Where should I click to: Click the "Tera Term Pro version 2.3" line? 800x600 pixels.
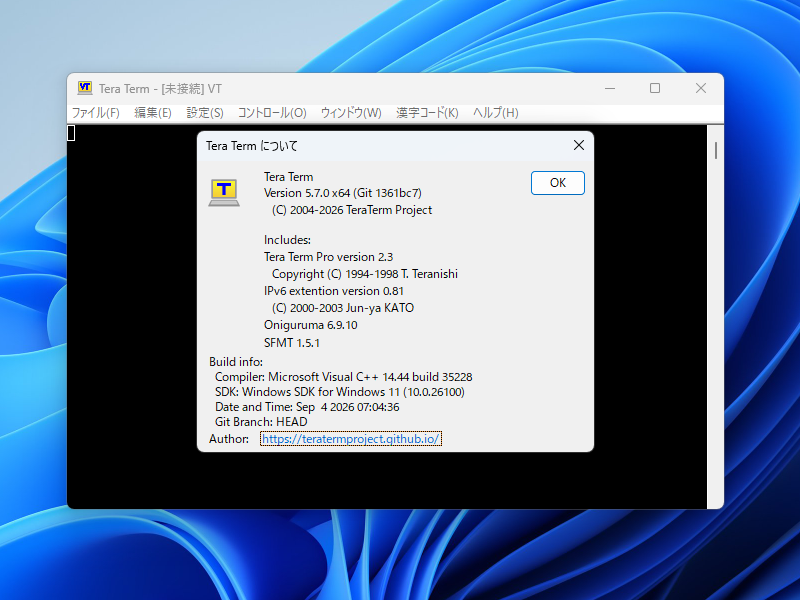tap(328, 257)
